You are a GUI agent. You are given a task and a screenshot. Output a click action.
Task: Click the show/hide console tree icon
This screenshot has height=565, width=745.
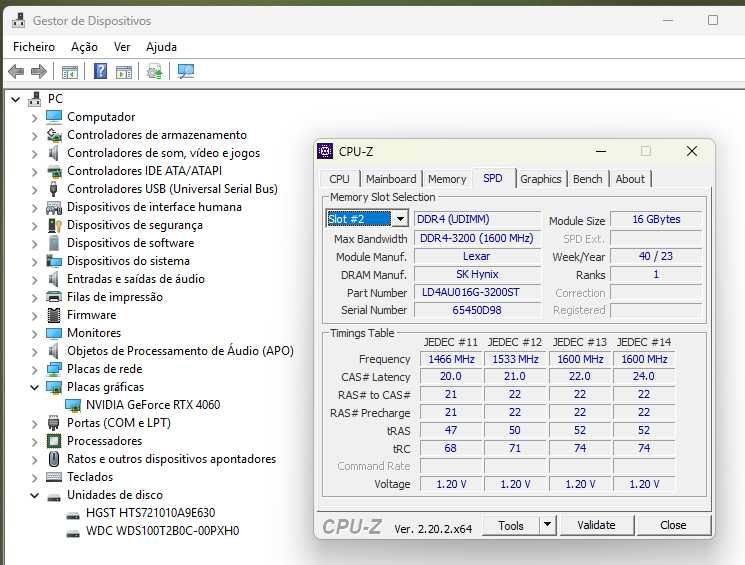[x=69, y=72]
